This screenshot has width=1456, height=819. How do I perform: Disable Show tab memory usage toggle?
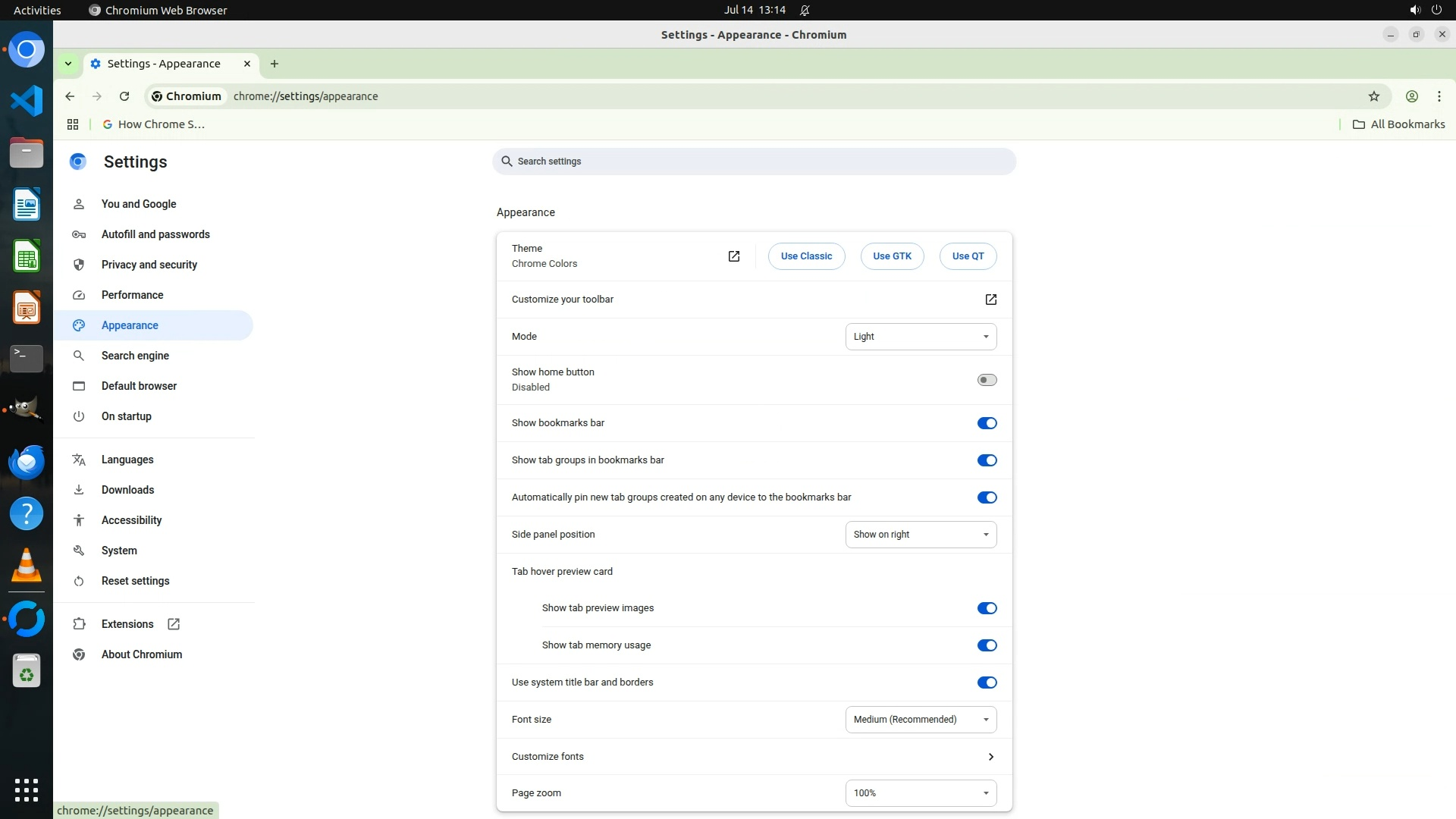[x=987, y=645]
